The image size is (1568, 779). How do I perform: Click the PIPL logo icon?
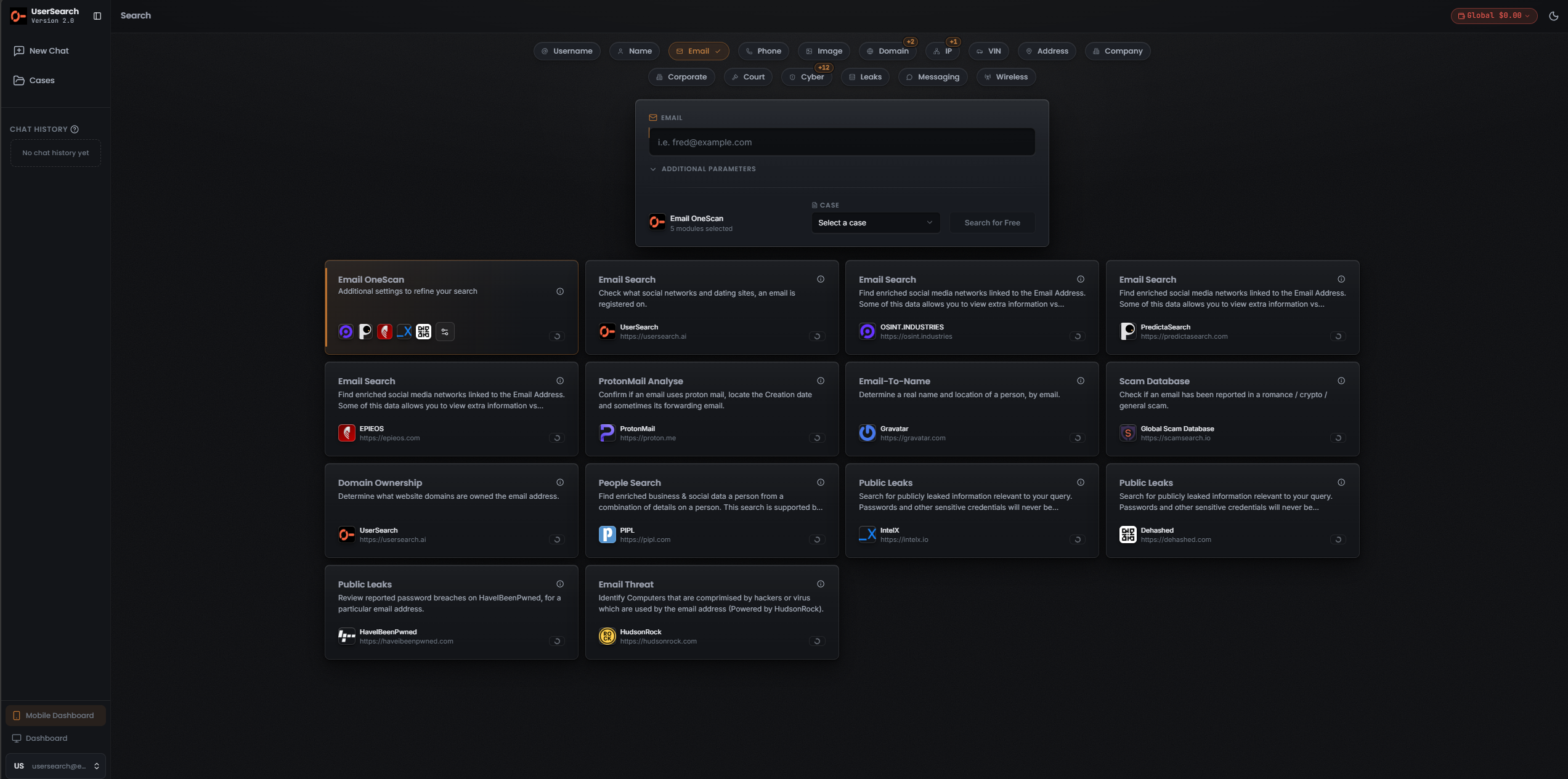point(607,535)
